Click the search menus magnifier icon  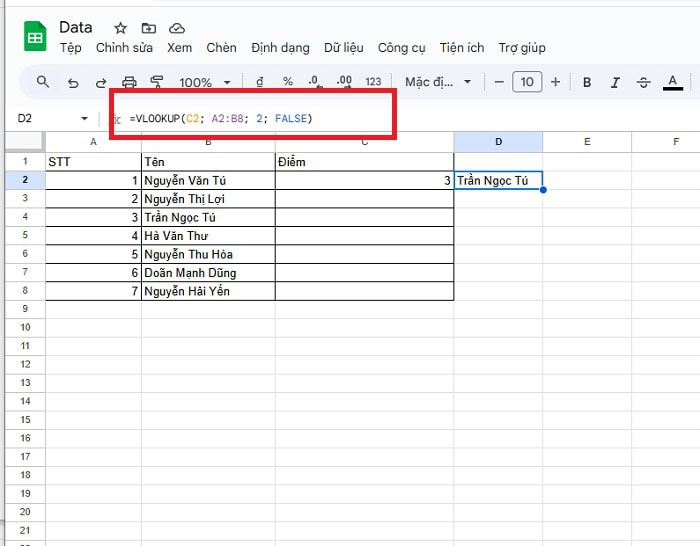click(43, 82)
